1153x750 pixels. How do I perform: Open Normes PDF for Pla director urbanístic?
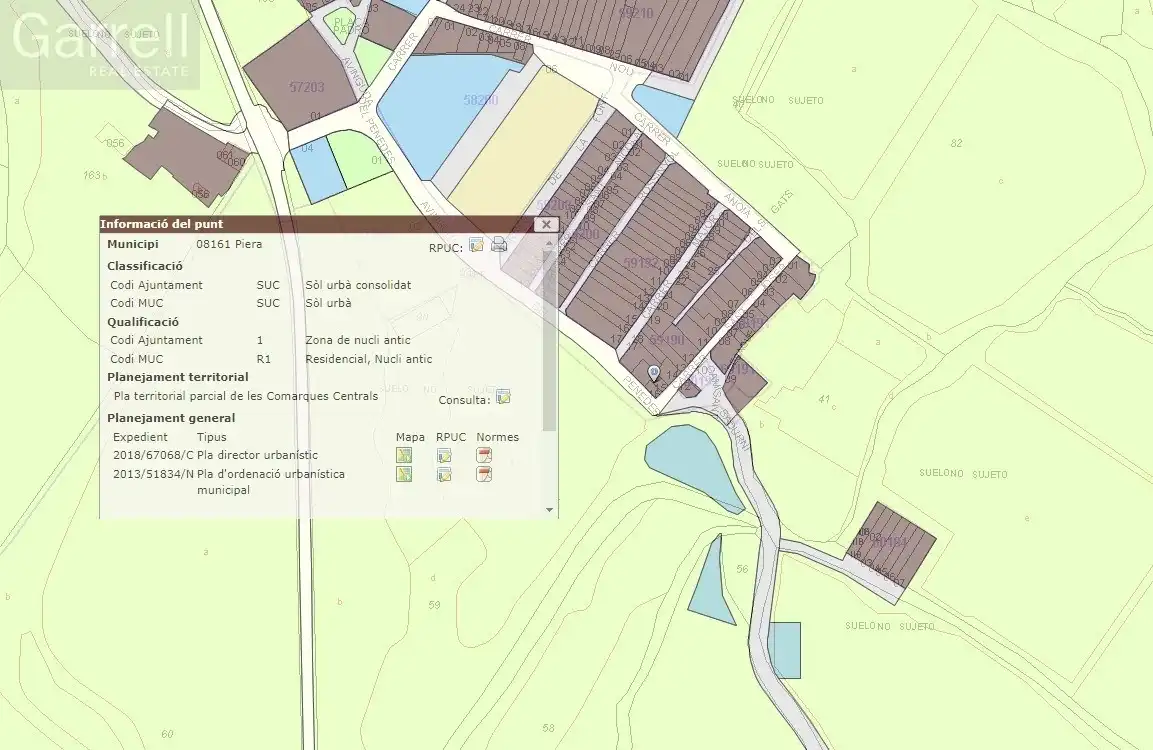tap(484, 455)
